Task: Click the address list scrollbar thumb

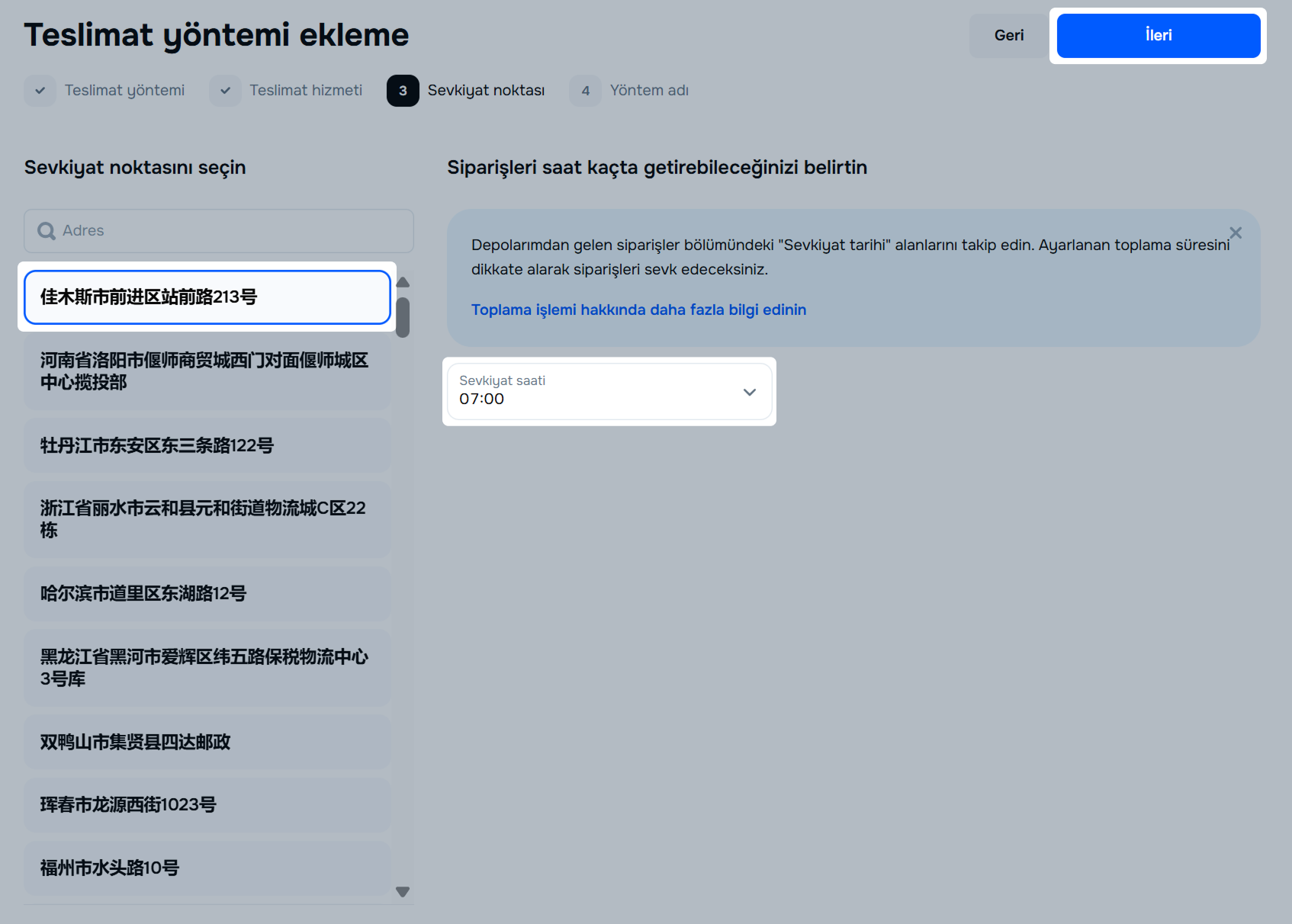Action: coord(403,317)
